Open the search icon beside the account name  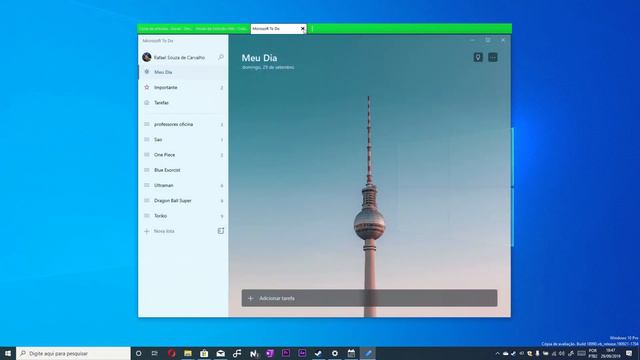(221, 57)
